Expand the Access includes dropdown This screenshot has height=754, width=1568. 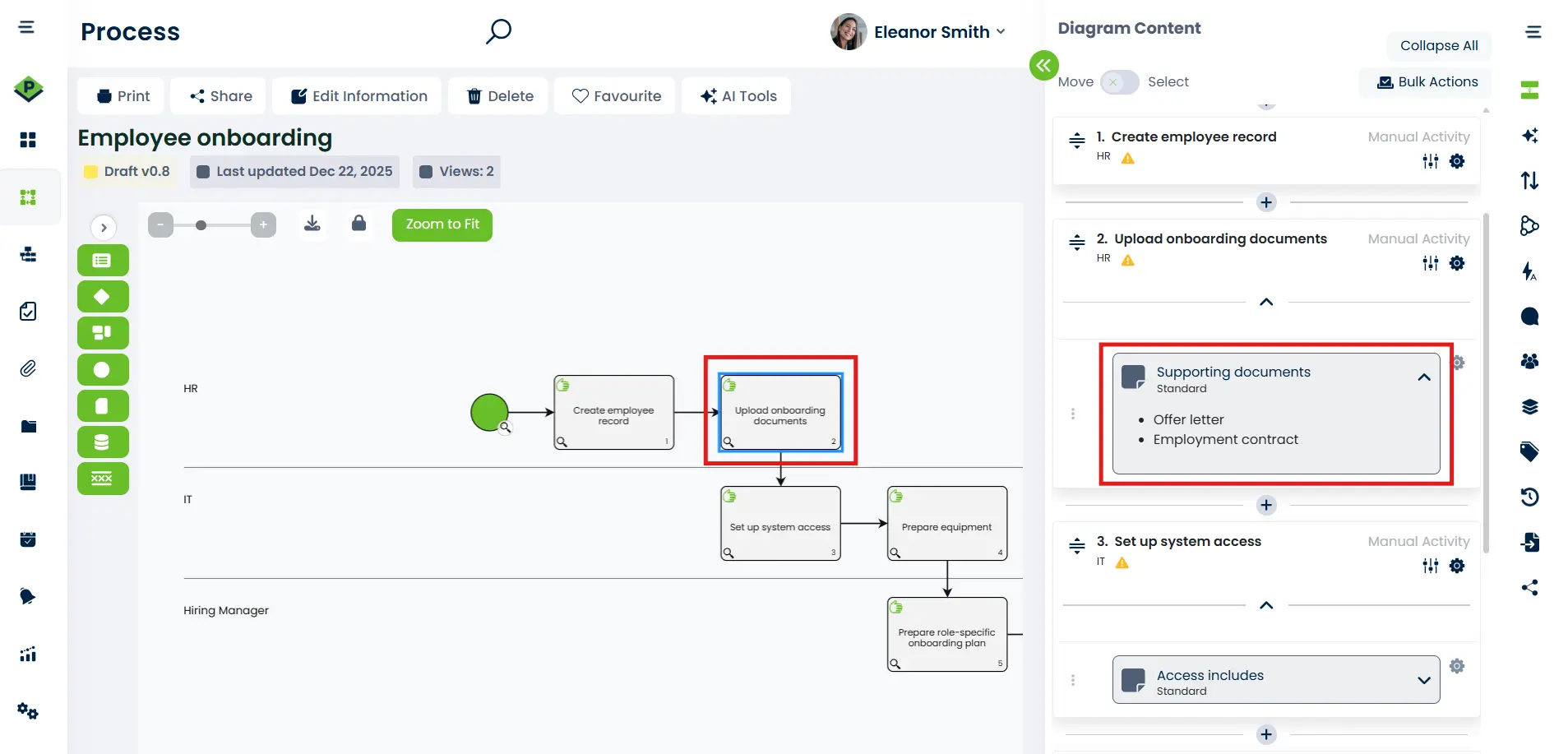click(1423, 680)
